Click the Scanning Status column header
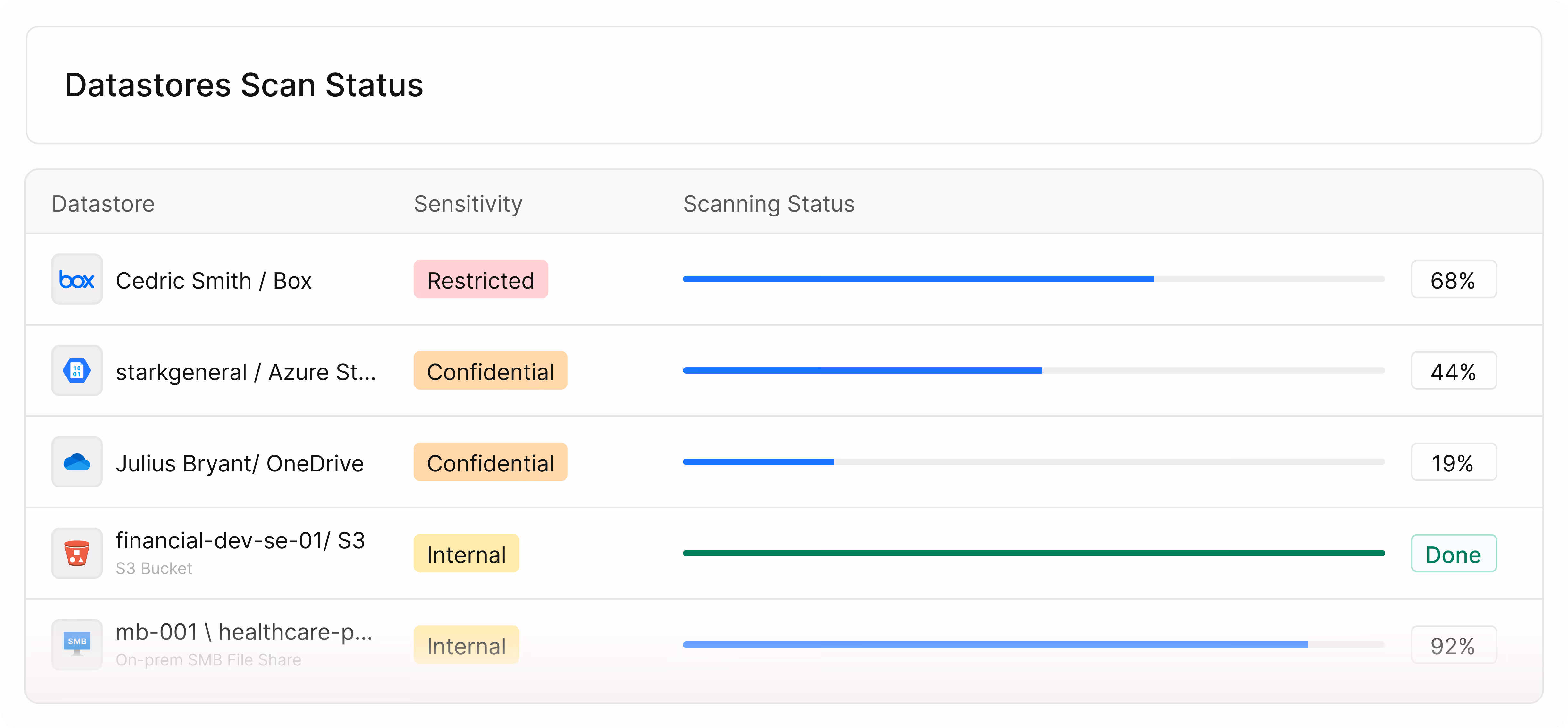Screen dimensions: 1568x728 [768, 204]
